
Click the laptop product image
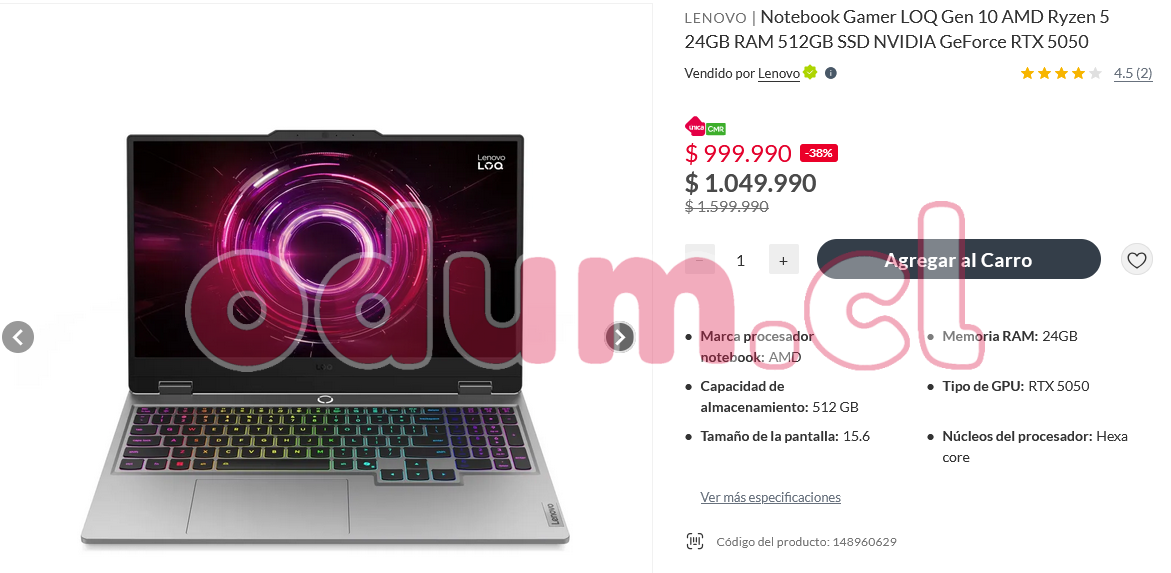pos(325,340)
